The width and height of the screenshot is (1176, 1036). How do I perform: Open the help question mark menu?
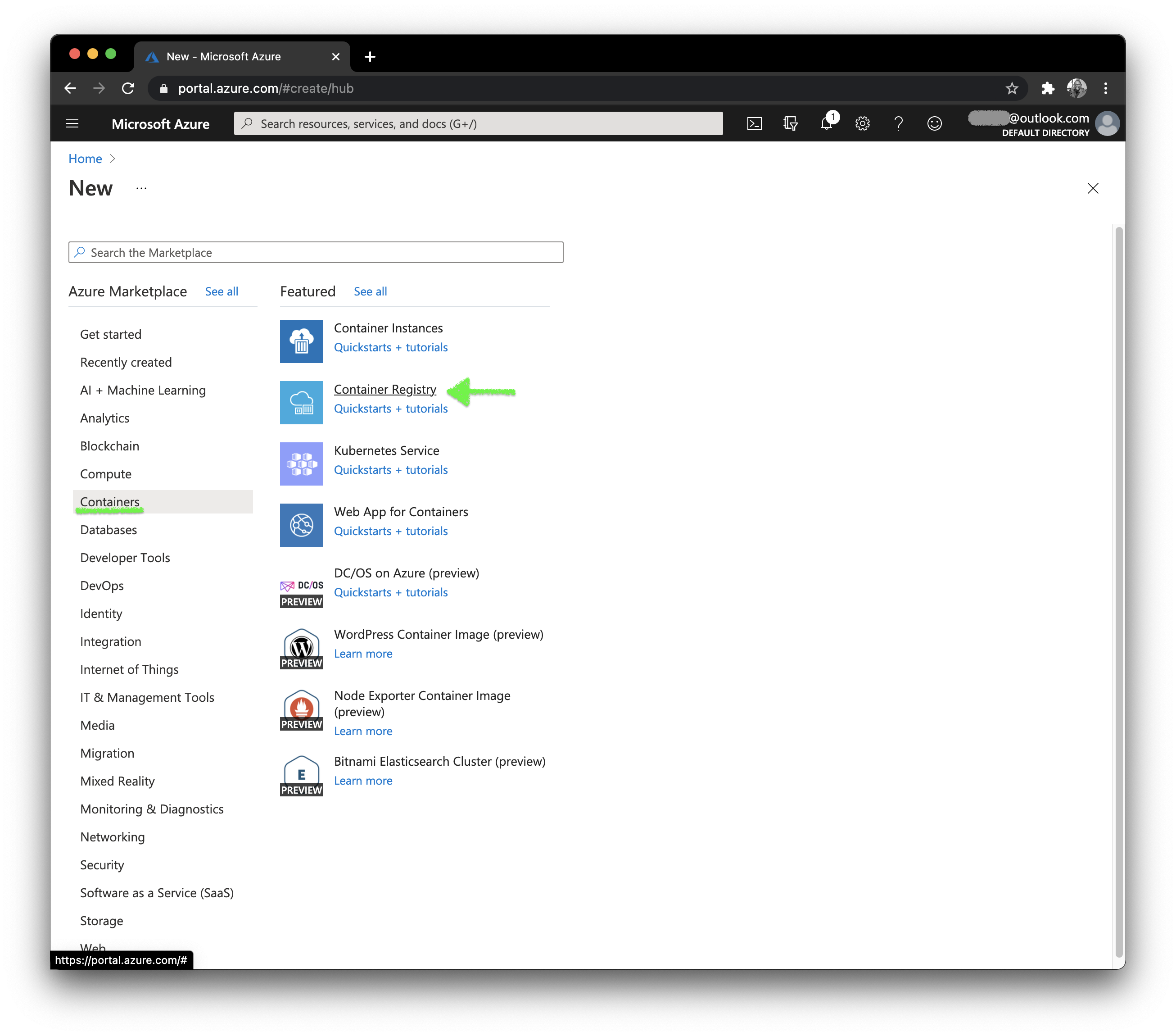pyautogui.click(x=898, y=123)
